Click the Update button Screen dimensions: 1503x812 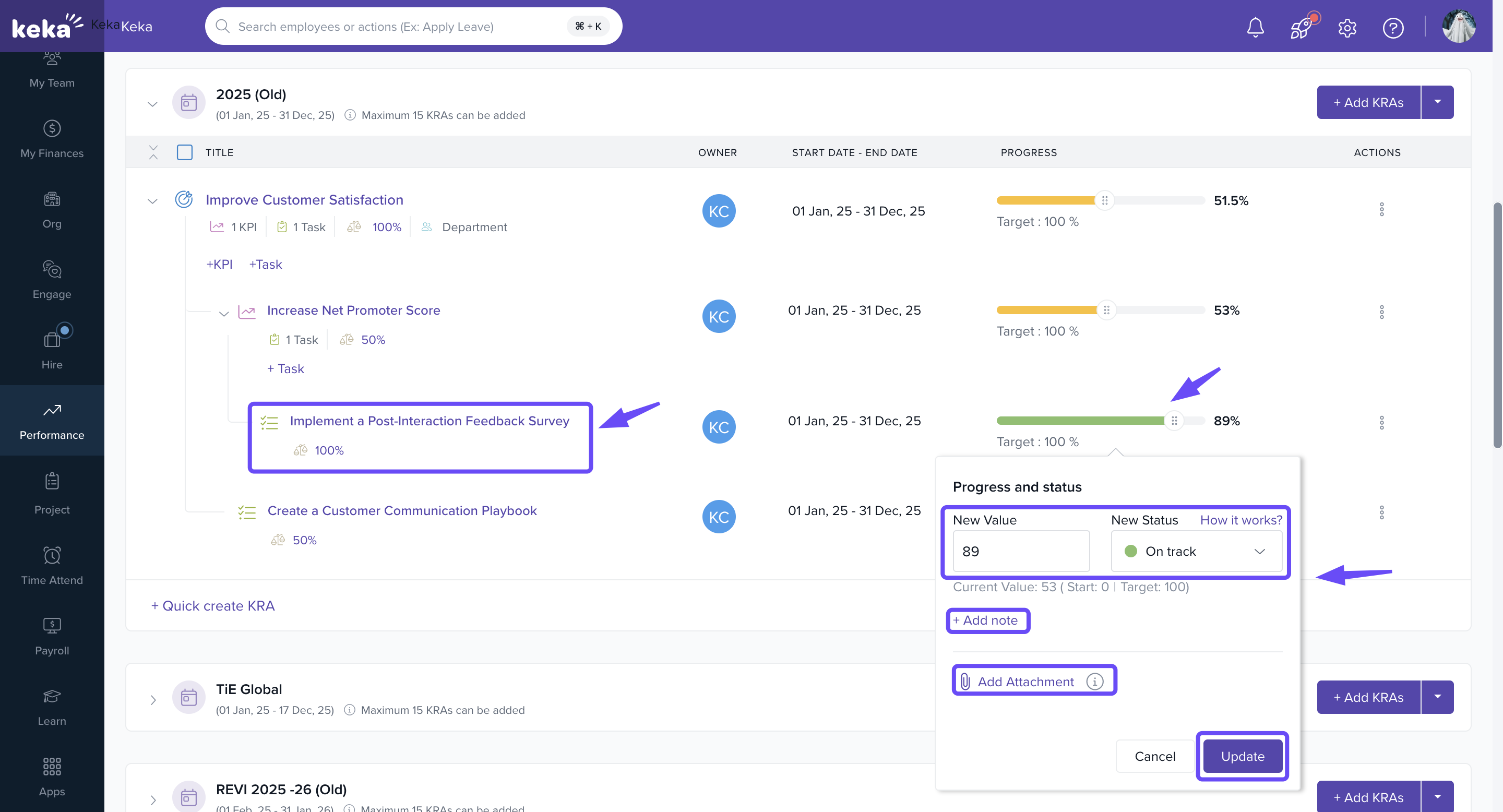pyautogui.click(x=1242, y=756)
